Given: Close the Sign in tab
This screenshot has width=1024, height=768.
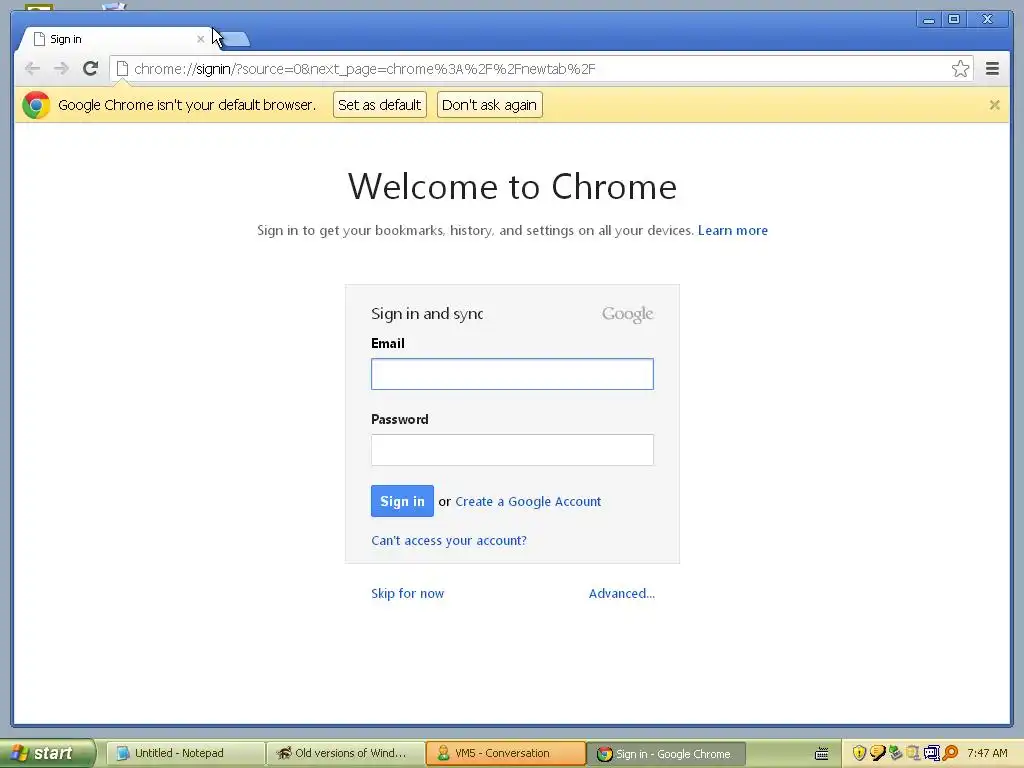Looking at the screenshot, I should tap(200, 39).
